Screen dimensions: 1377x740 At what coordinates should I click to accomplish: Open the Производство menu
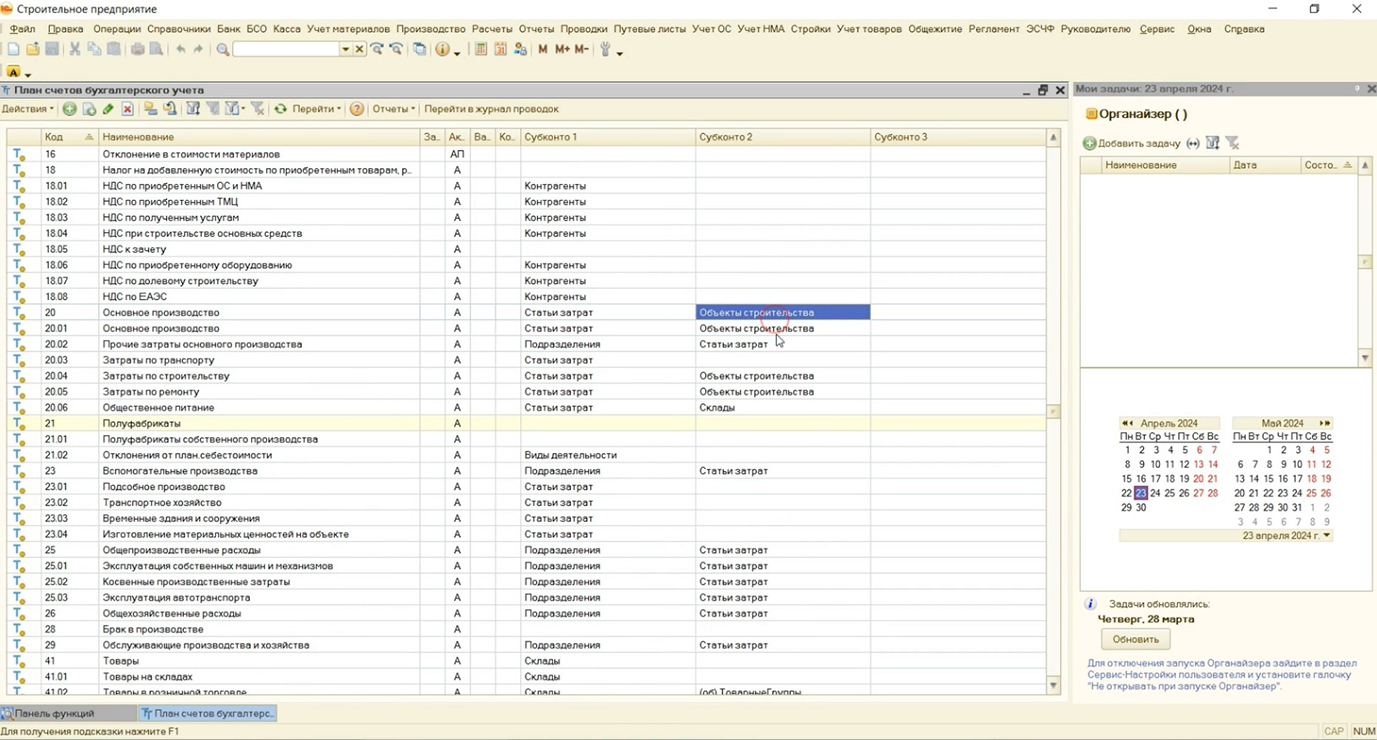[430, 29]
